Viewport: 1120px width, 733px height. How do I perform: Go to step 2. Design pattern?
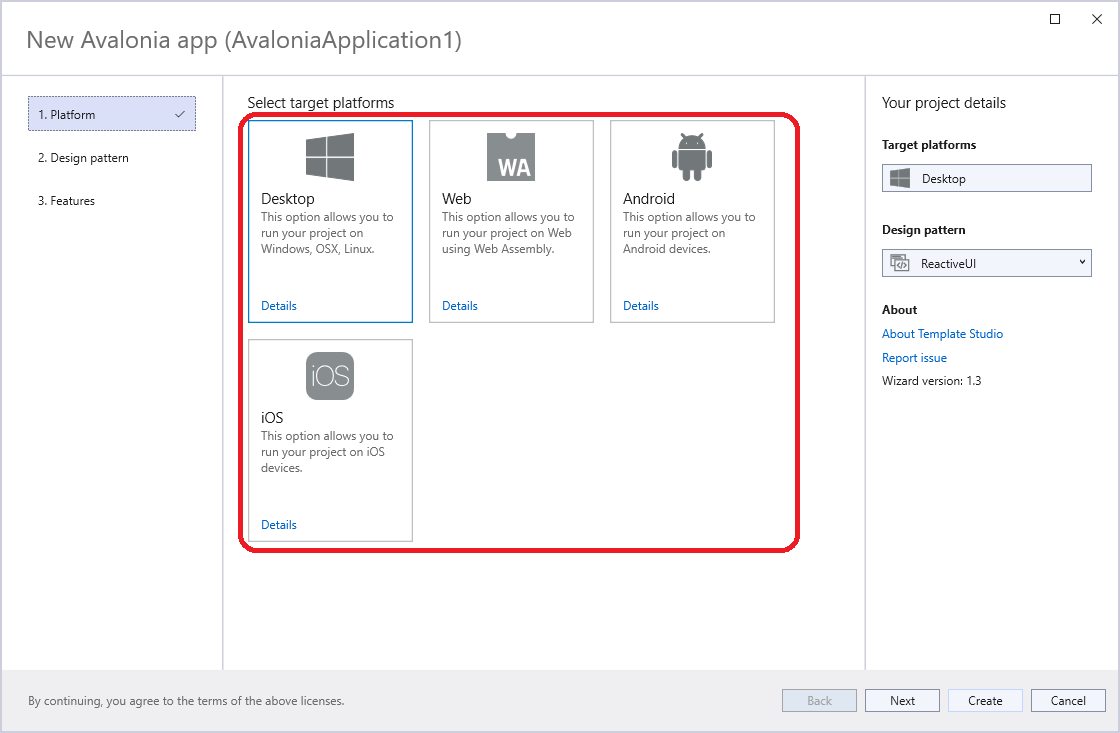click(x=84, y=158)
